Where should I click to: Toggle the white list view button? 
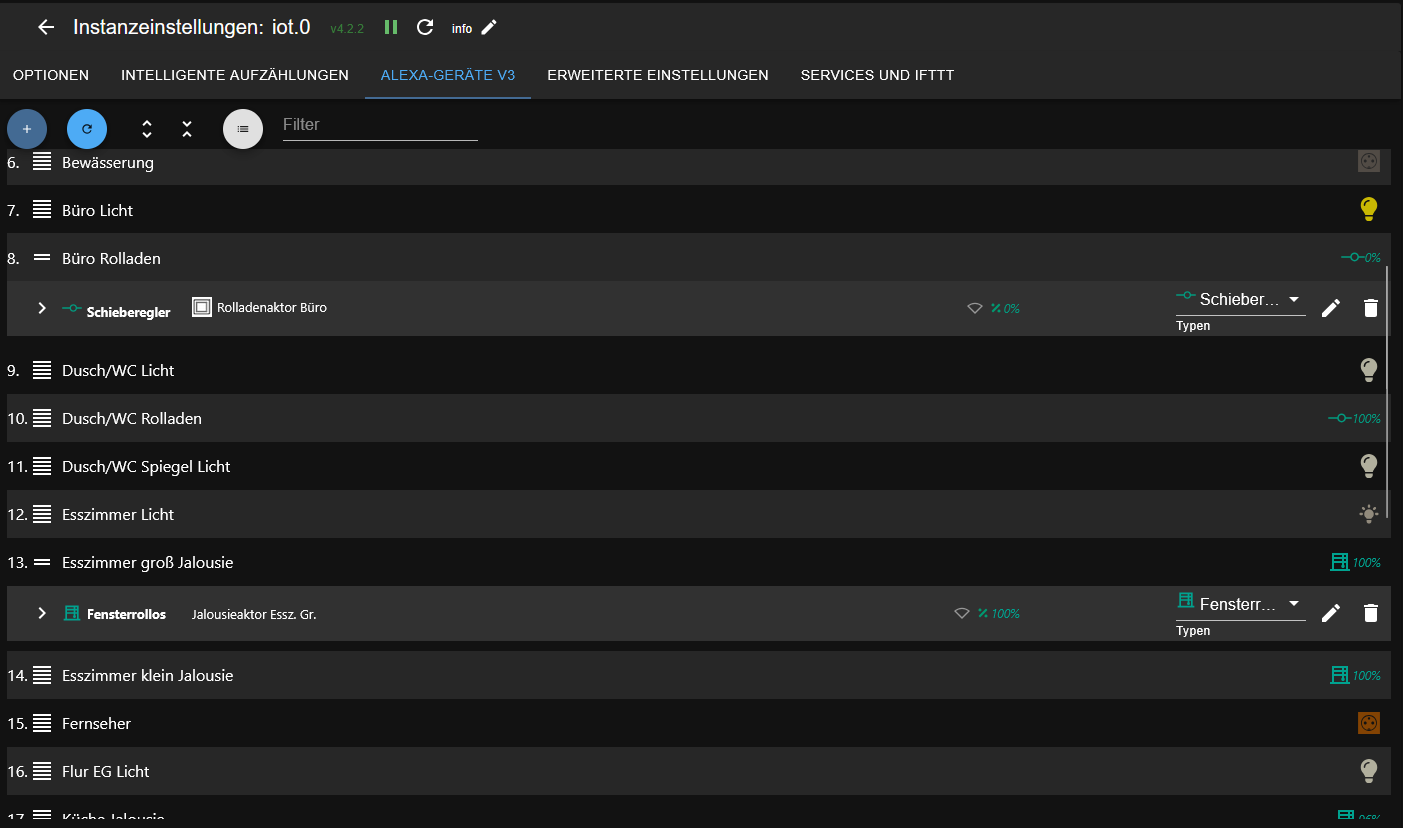(243, 129)
